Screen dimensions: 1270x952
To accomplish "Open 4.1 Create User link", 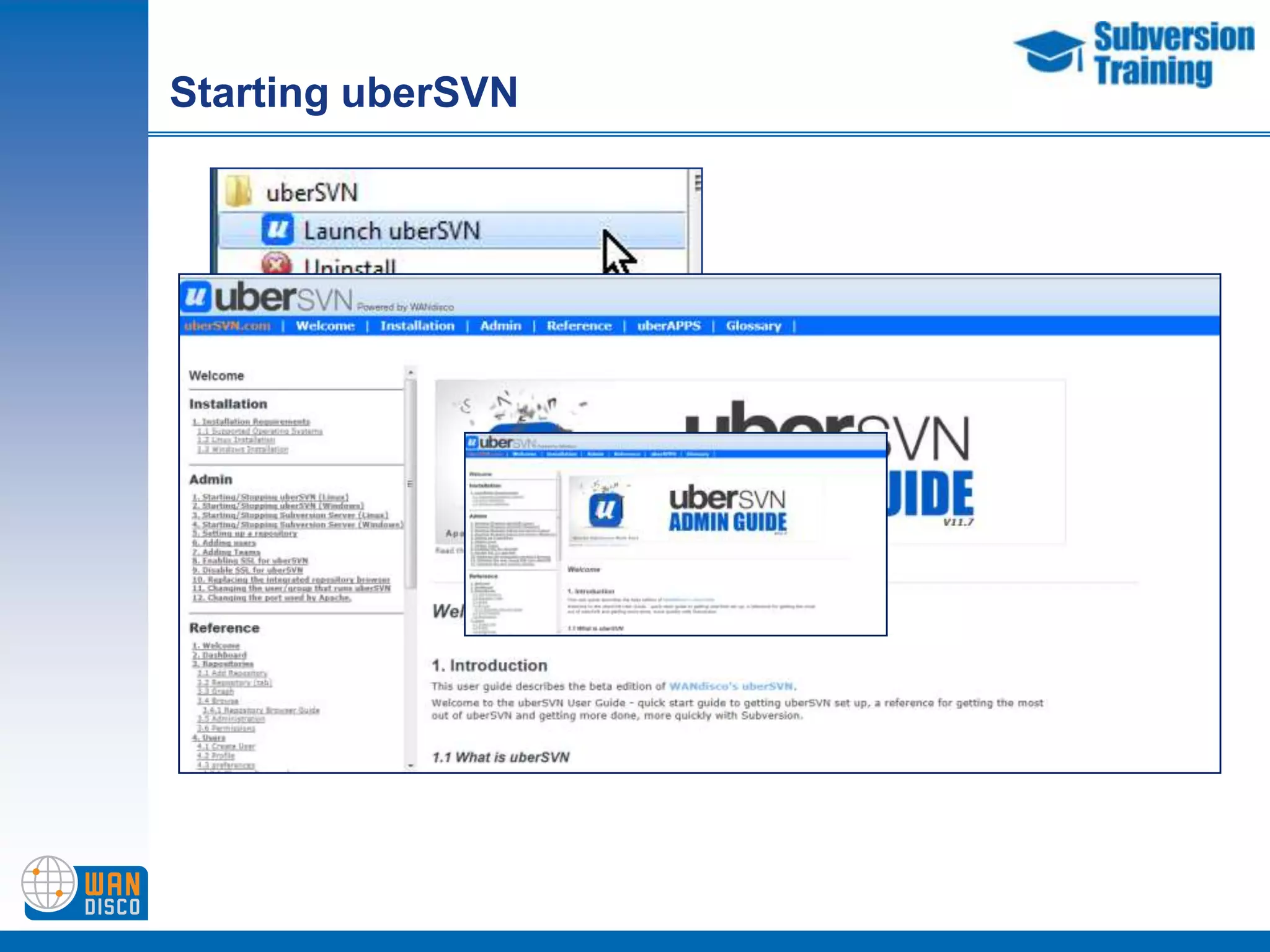I will [x=226, y=747].
